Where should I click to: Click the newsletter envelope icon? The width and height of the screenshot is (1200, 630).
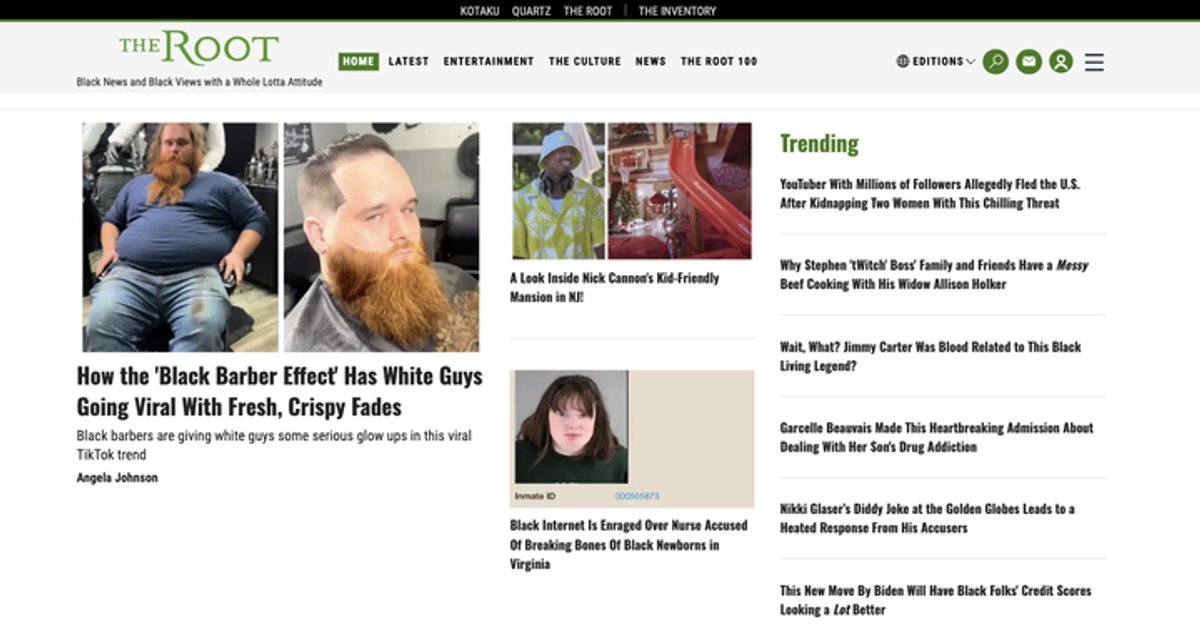(x=1028, y=62)
